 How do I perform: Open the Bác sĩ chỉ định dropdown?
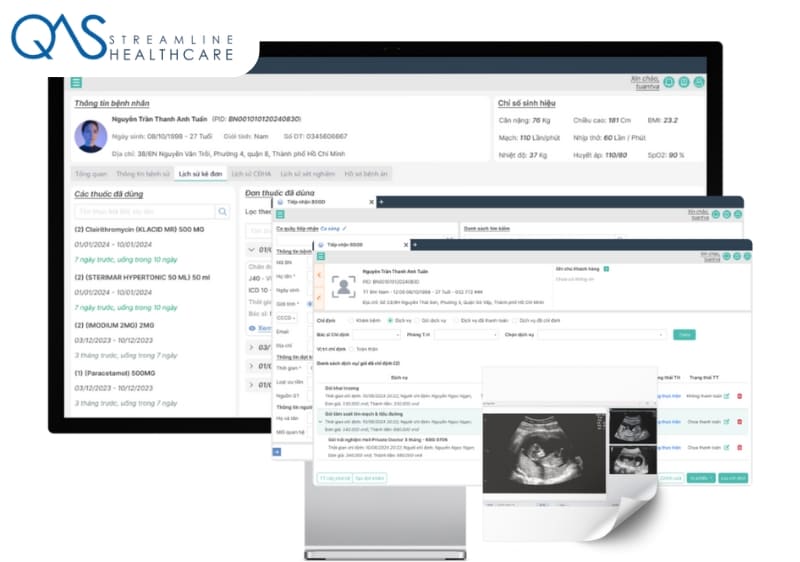pos(377,335)
